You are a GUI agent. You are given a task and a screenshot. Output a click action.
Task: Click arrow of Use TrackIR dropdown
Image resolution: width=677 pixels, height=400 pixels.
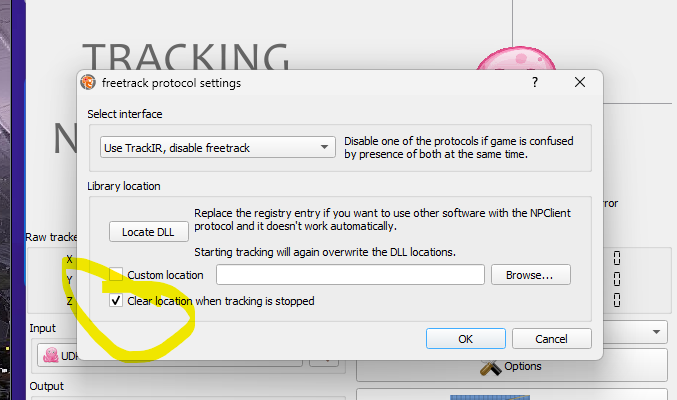click(x=324, y=147)
